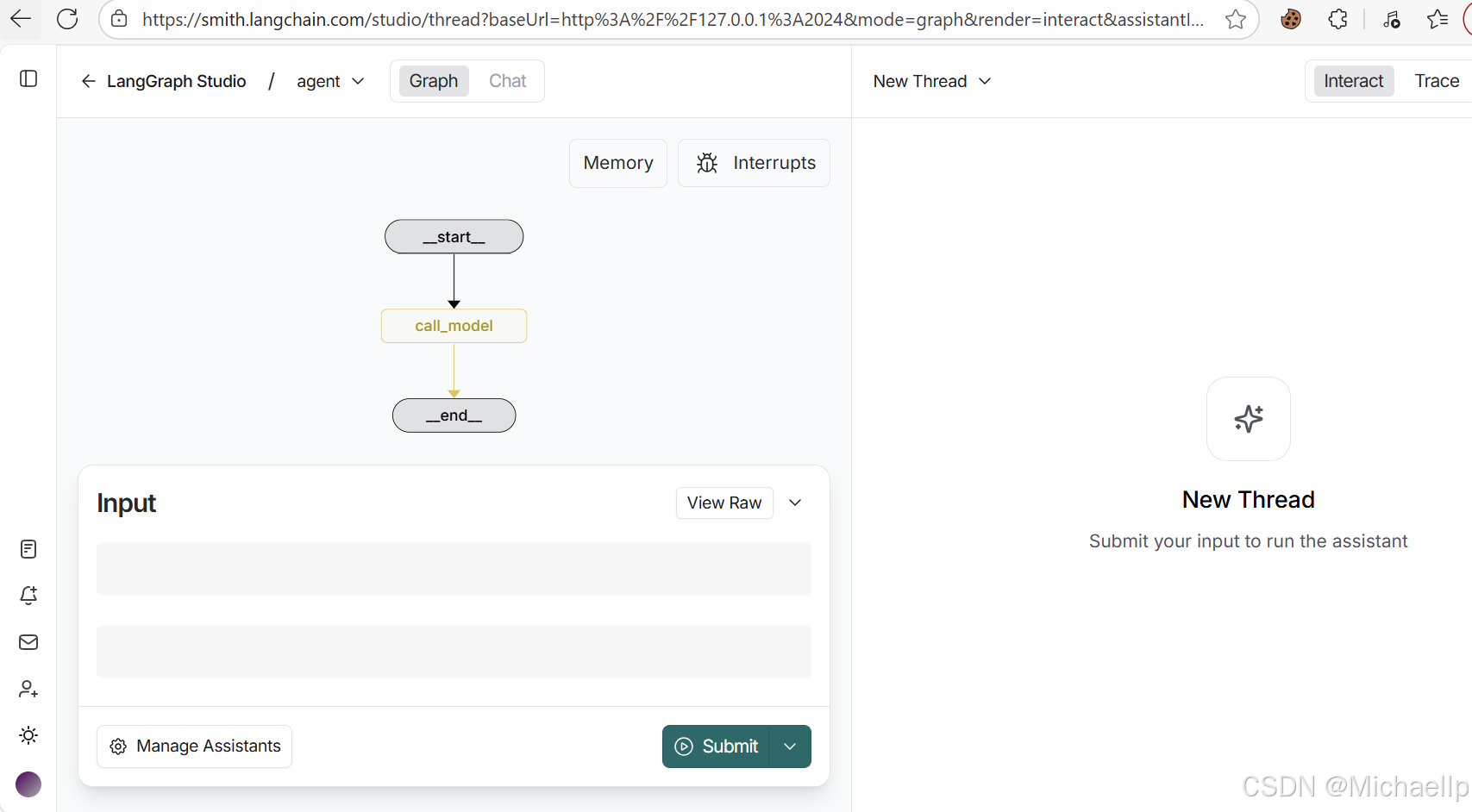The image size is (1472, 812).
Task: Select the Trace tab
Action: (1437, 81)
